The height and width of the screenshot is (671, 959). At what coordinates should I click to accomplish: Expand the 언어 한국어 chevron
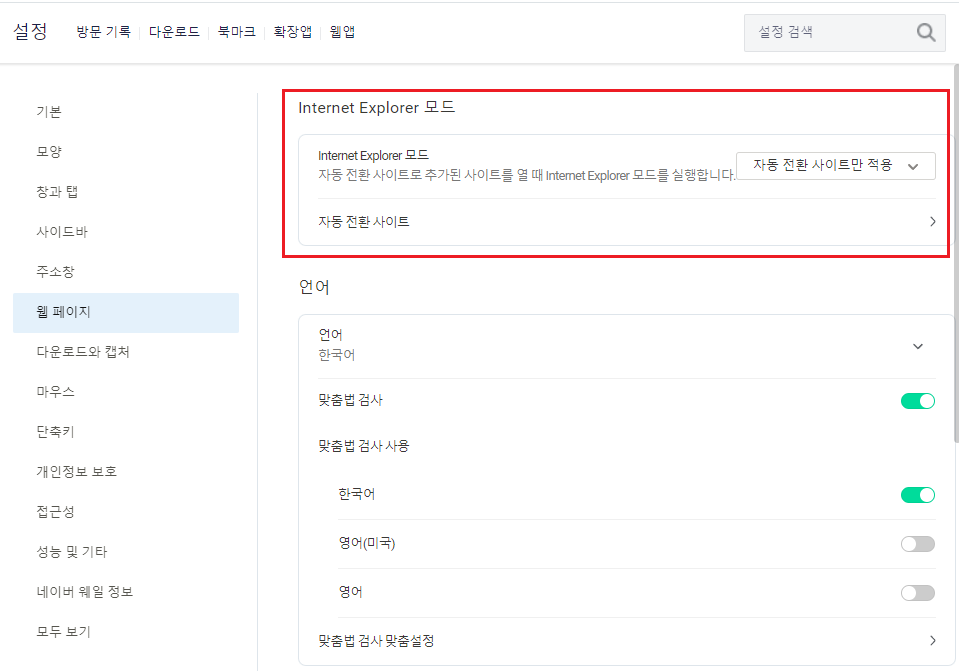pyautogui.click(x=917, y=346)
